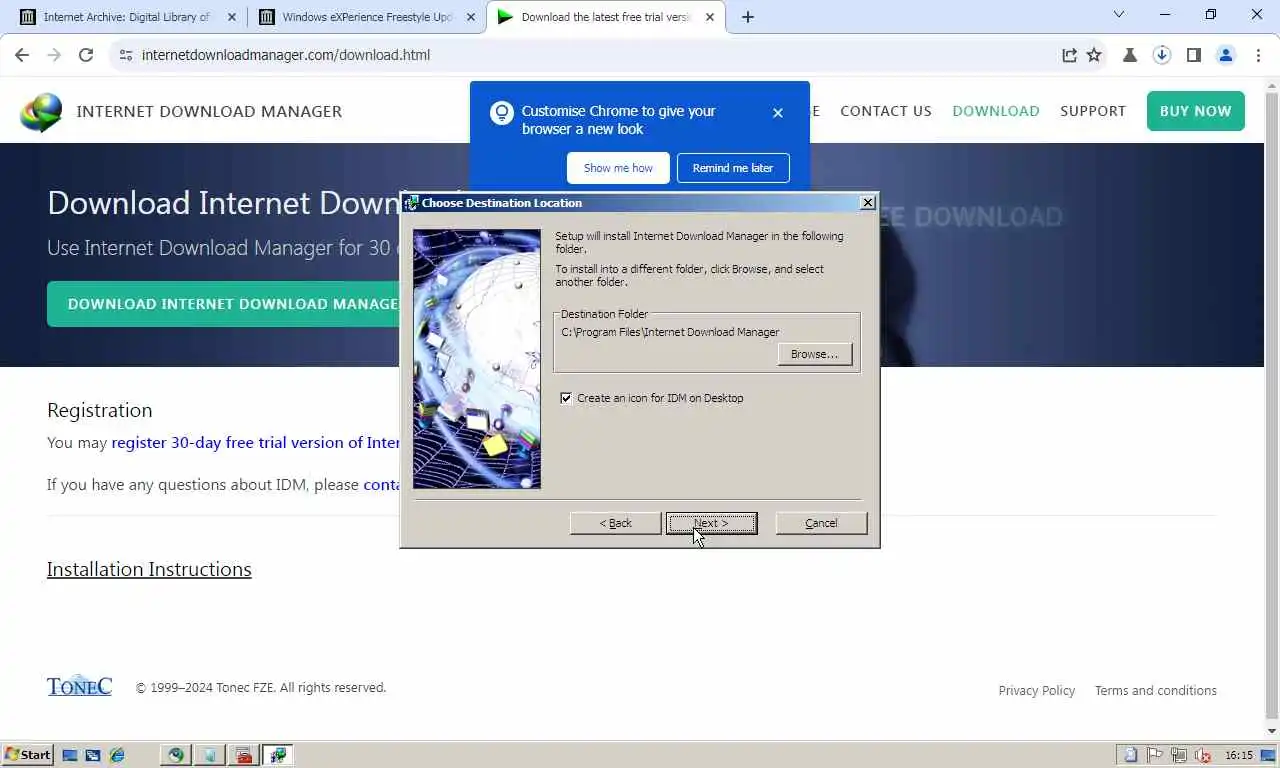Open Privacy Policy link

tap(1036, 691)
